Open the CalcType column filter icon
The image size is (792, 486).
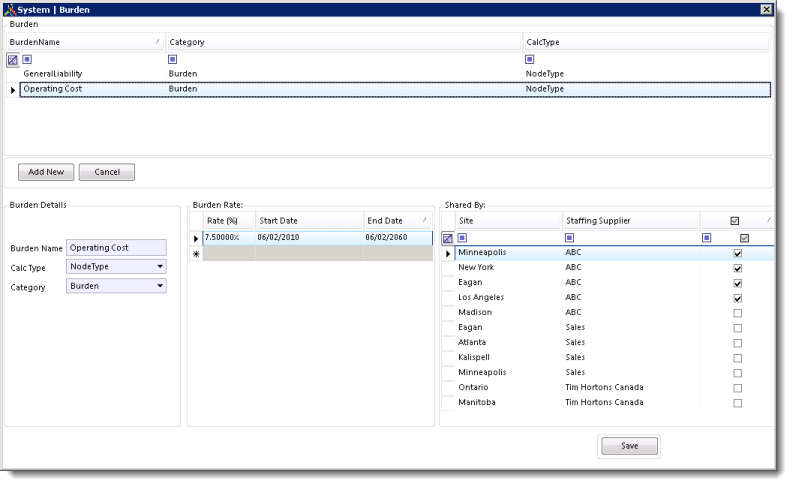tap(530, 60)
